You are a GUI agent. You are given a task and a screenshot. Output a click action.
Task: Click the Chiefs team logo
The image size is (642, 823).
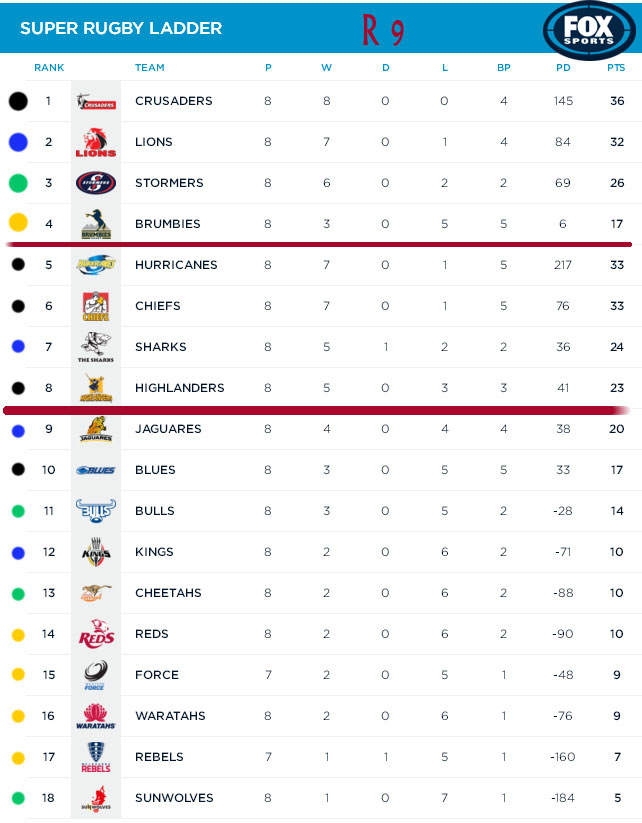coord(96,306)
